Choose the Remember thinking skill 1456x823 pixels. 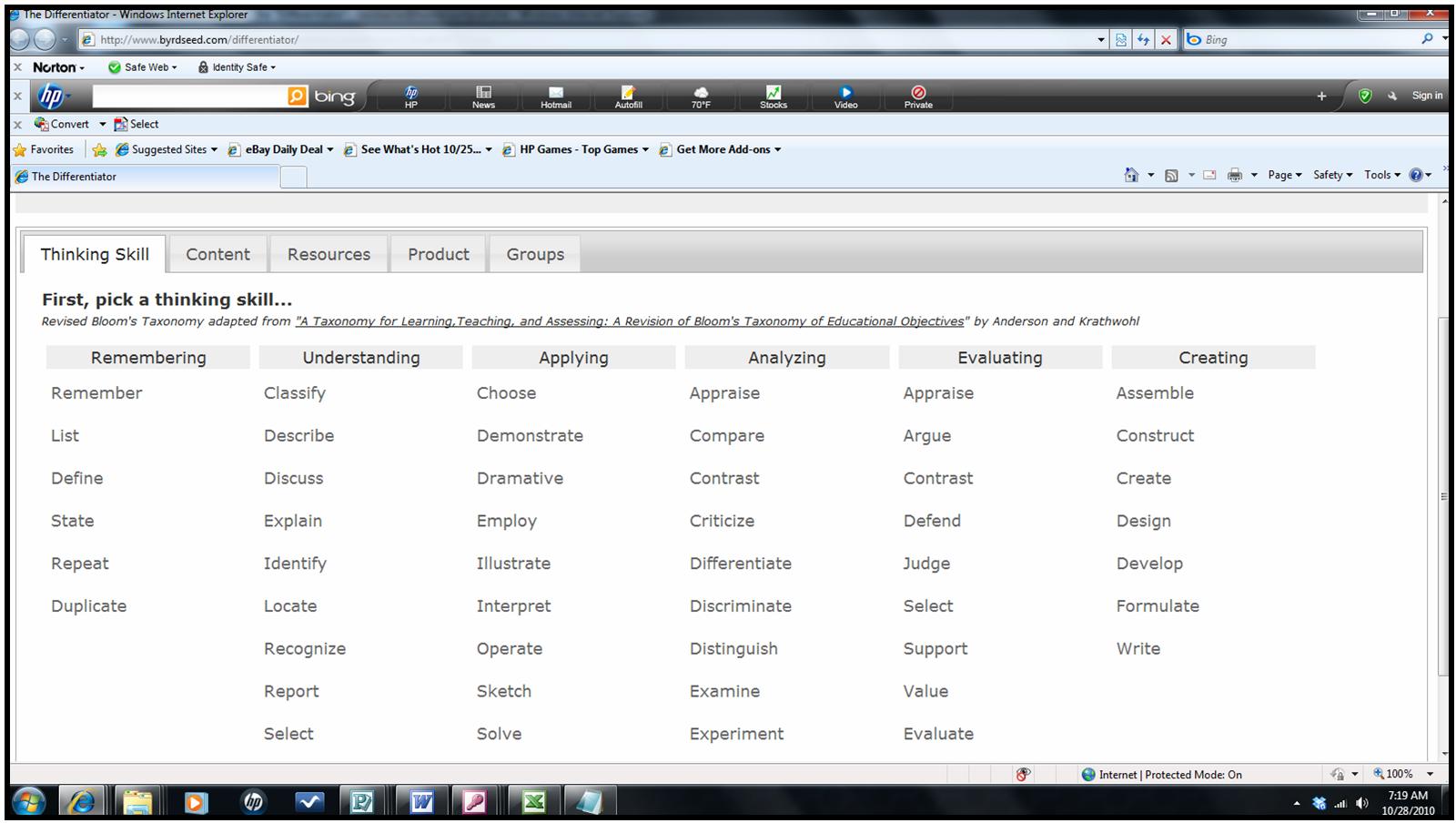coord(96,393)
